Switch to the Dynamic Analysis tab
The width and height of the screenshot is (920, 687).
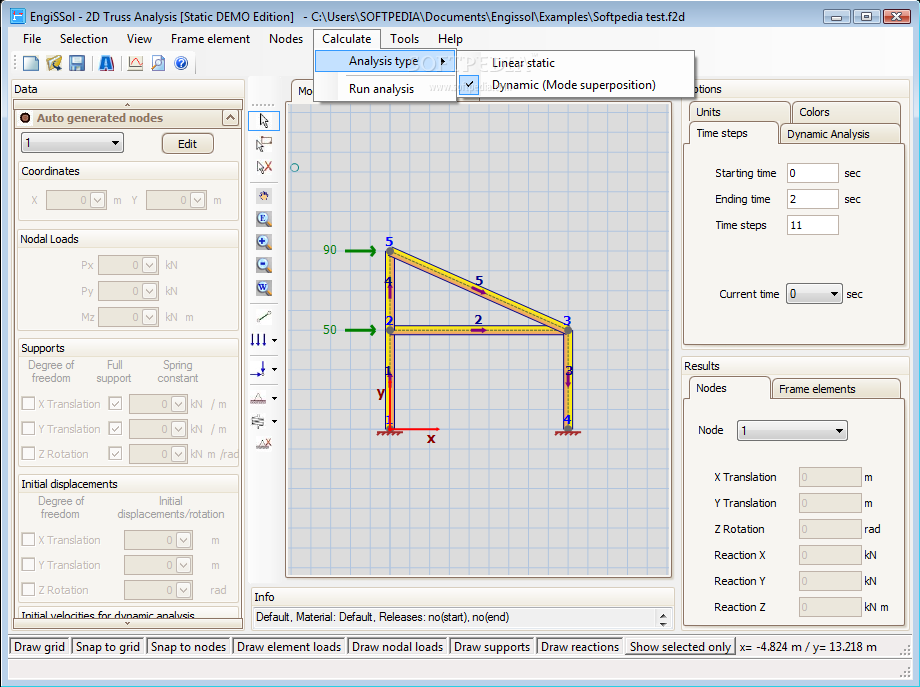click(x=839, y=134)
